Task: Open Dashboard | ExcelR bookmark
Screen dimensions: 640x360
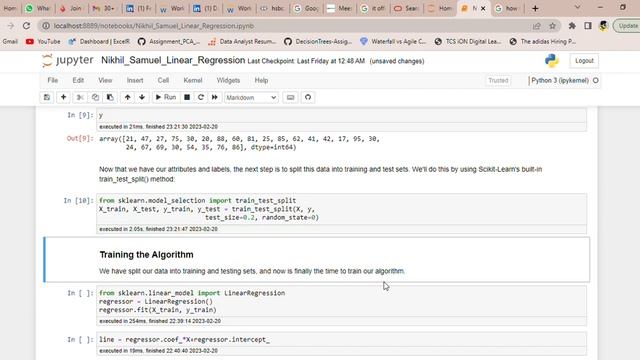Action: point(99,41)
